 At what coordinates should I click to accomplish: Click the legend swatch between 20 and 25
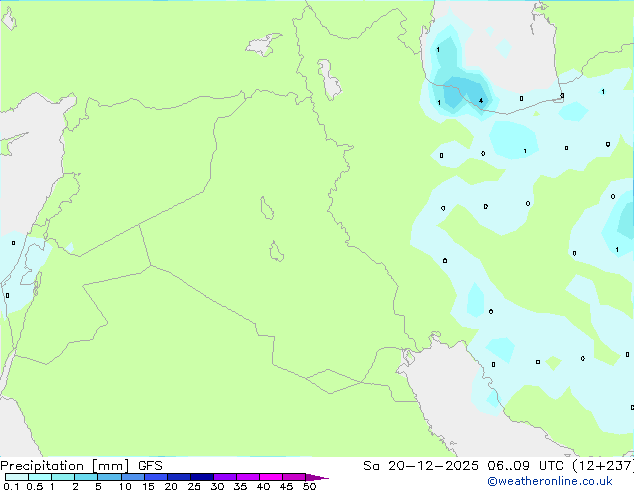click(x=179, y=477)
